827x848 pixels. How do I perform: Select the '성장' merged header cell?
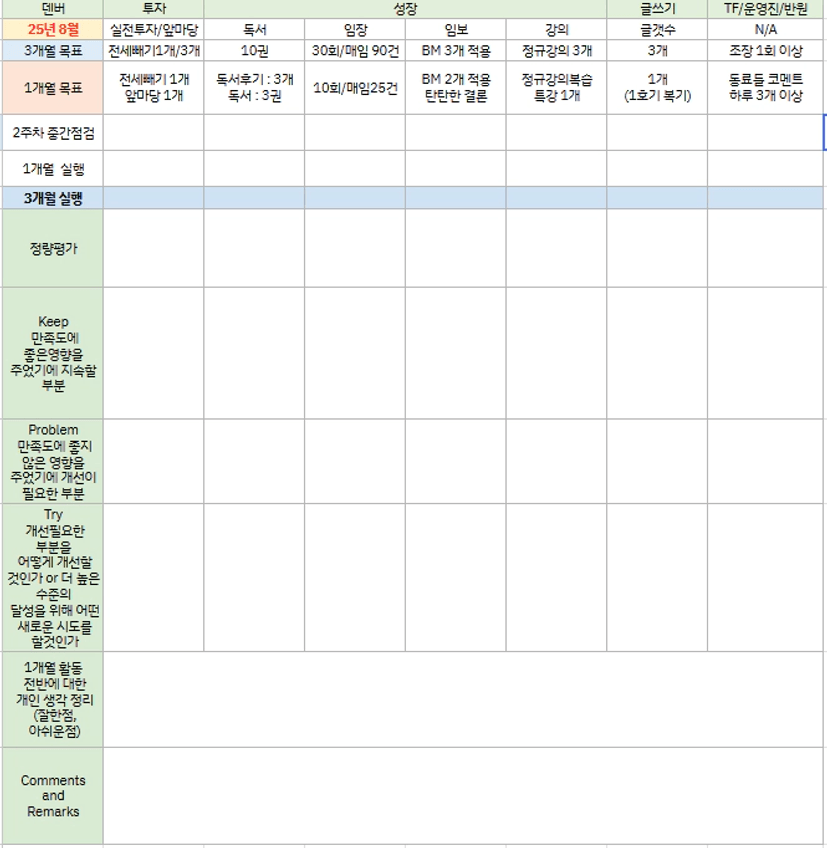pos(405,9)
